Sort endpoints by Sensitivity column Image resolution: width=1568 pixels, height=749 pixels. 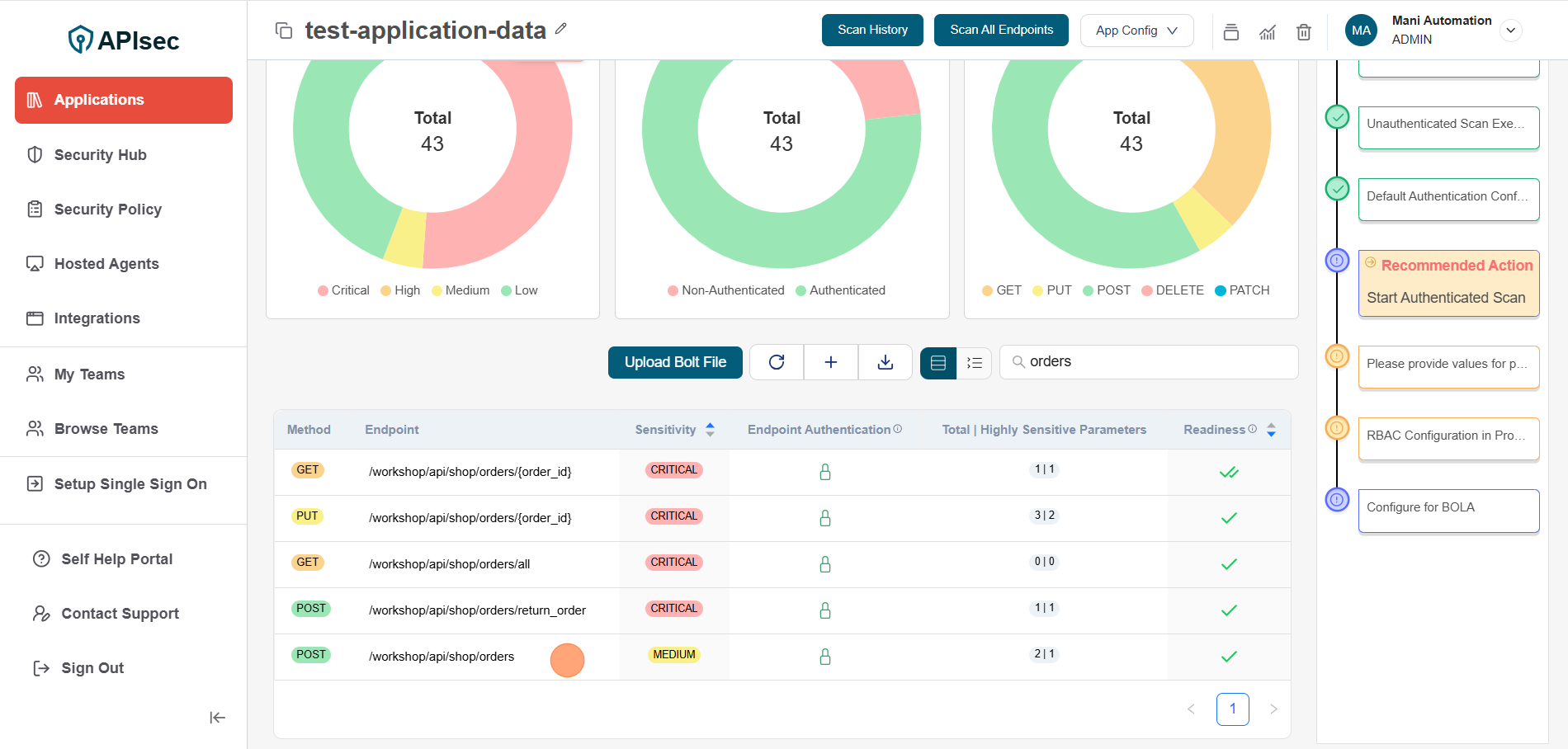pyautogui.click(x=710, y=430)
